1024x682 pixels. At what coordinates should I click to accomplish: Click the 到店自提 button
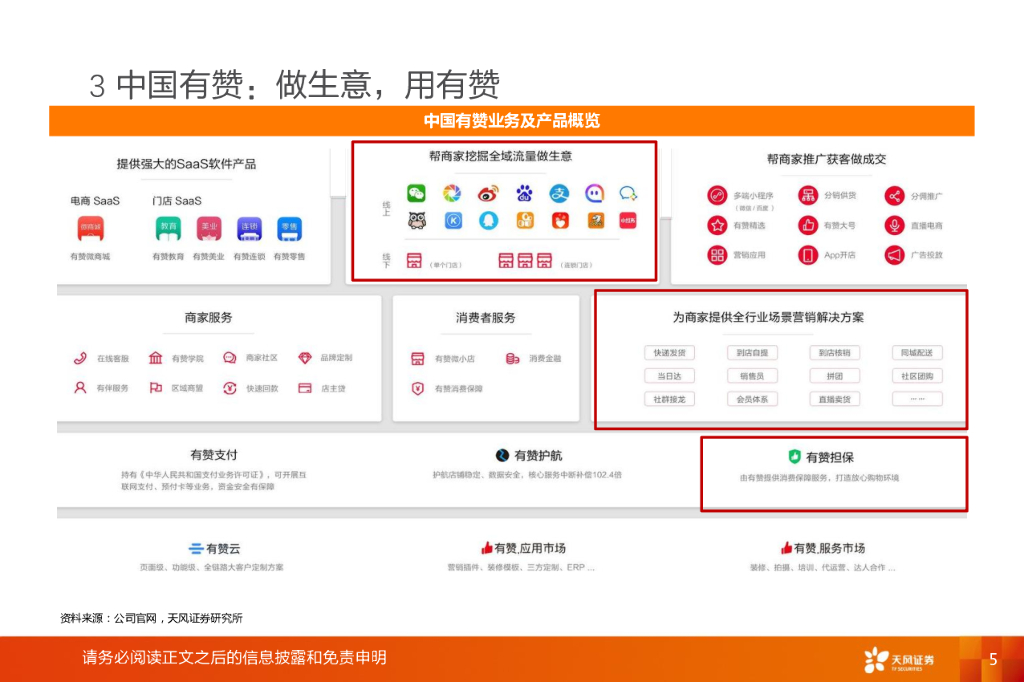click(x=752, y=353)
